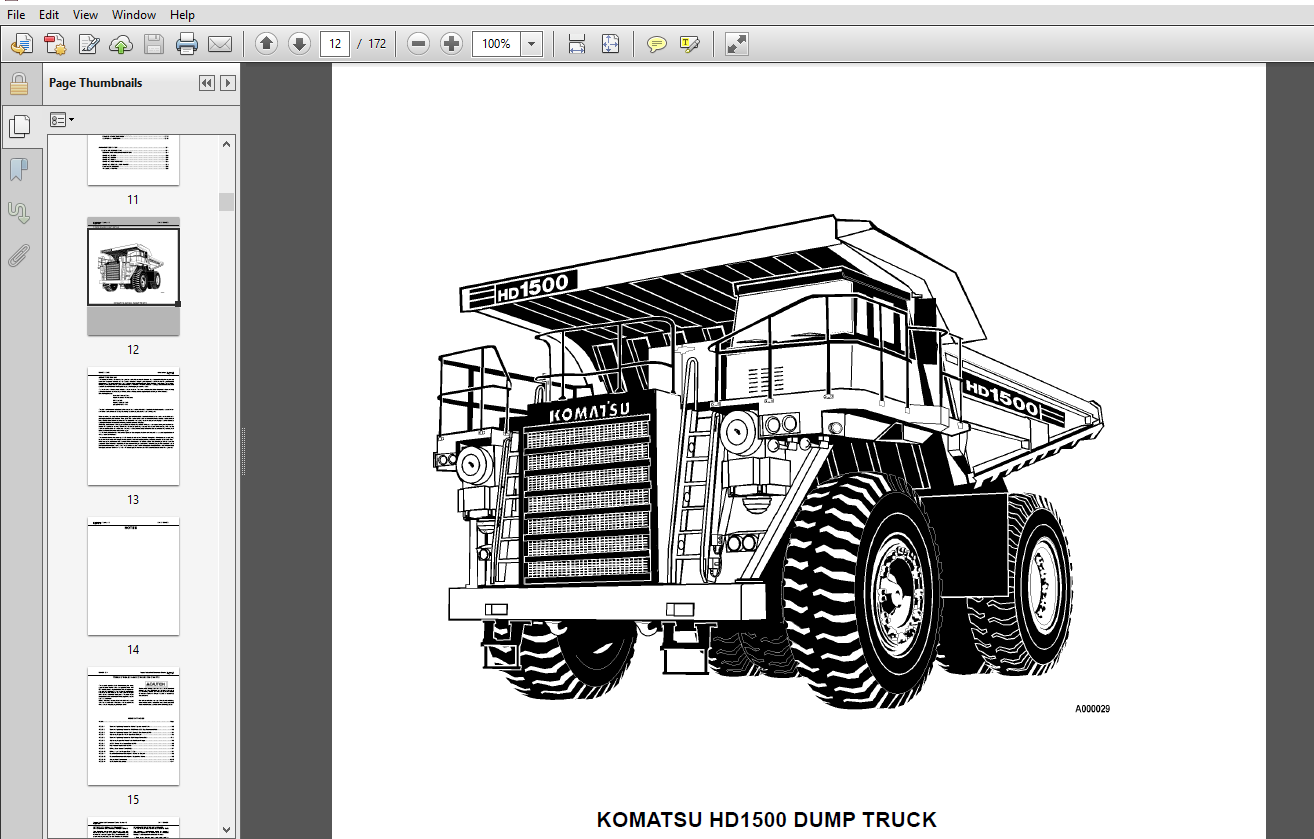Viewport: 1314px width, 839px height.
Task: Click the 'KOMATSU HD1500 DUMP TRUCK' caption
Action: point(767,820)
